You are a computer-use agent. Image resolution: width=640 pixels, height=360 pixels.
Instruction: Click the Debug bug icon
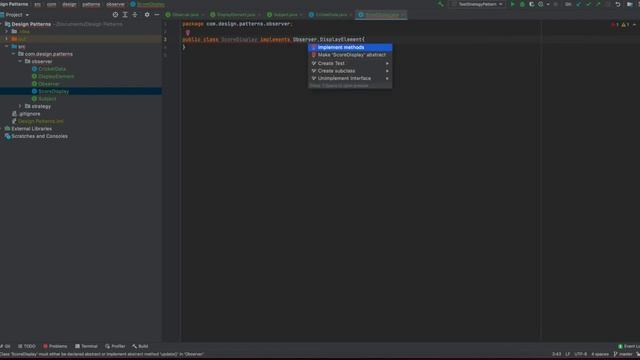522,4
